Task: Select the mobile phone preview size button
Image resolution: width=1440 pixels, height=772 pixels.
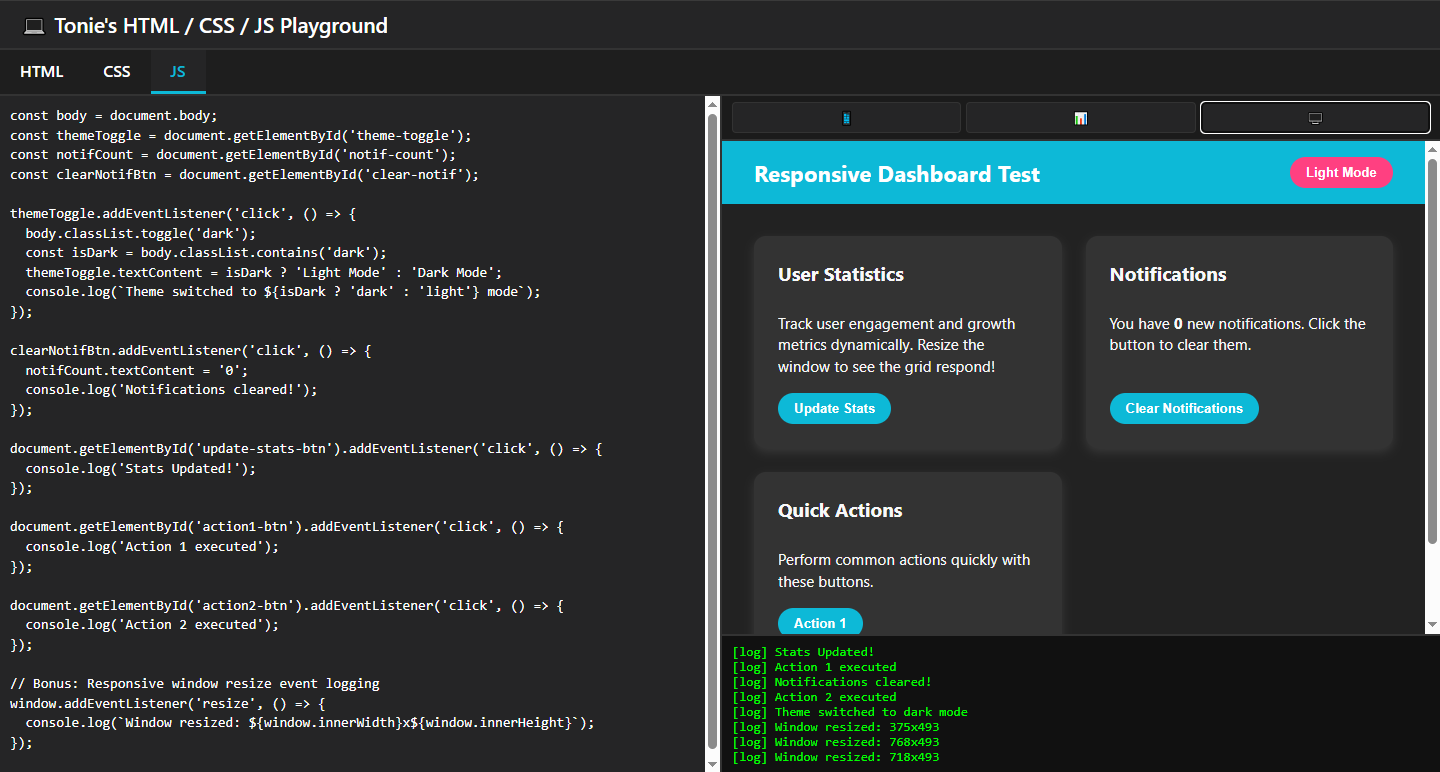Action: tap(846, 118)
